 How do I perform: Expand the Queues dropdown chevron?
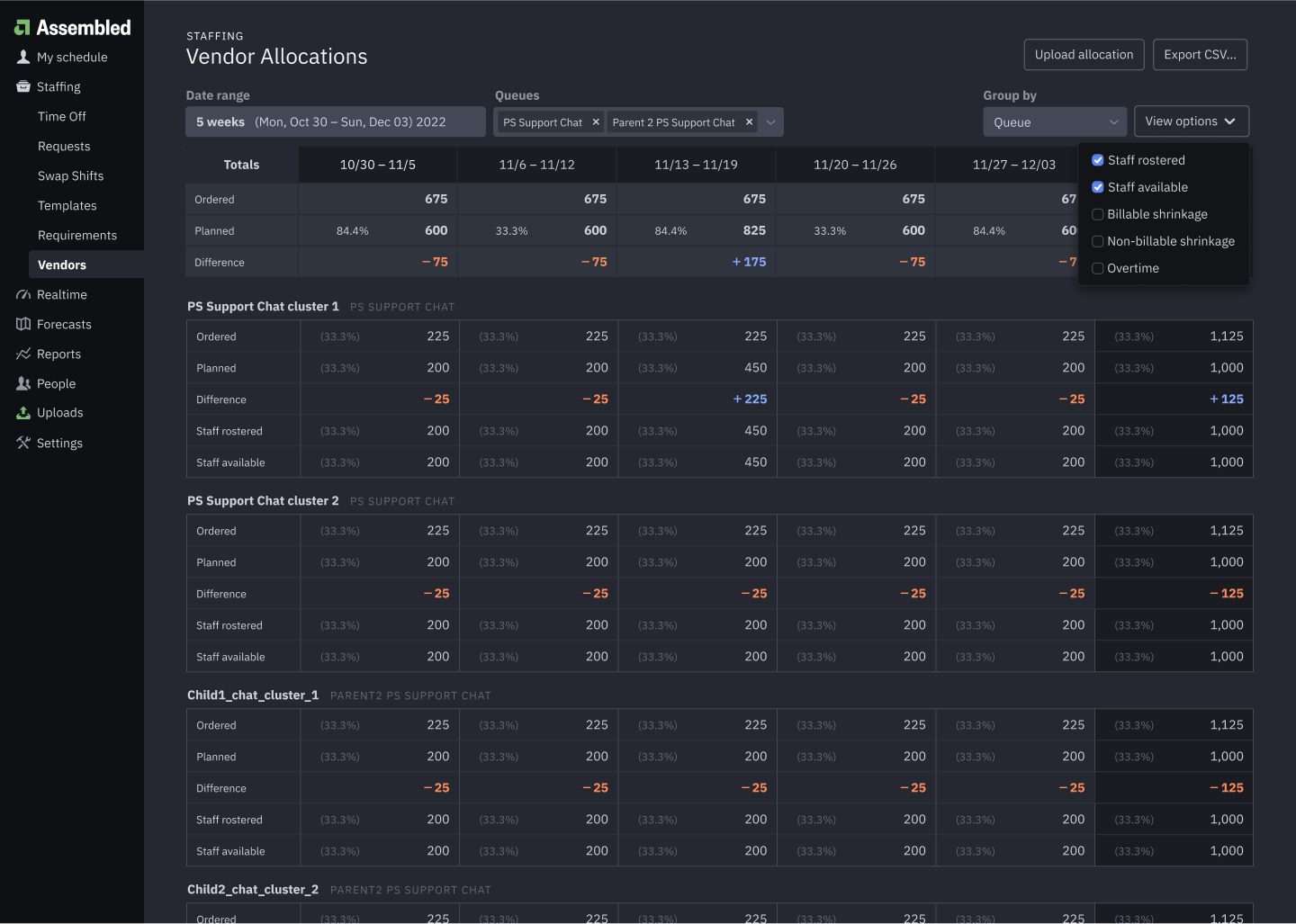click(x=770, y=122)
